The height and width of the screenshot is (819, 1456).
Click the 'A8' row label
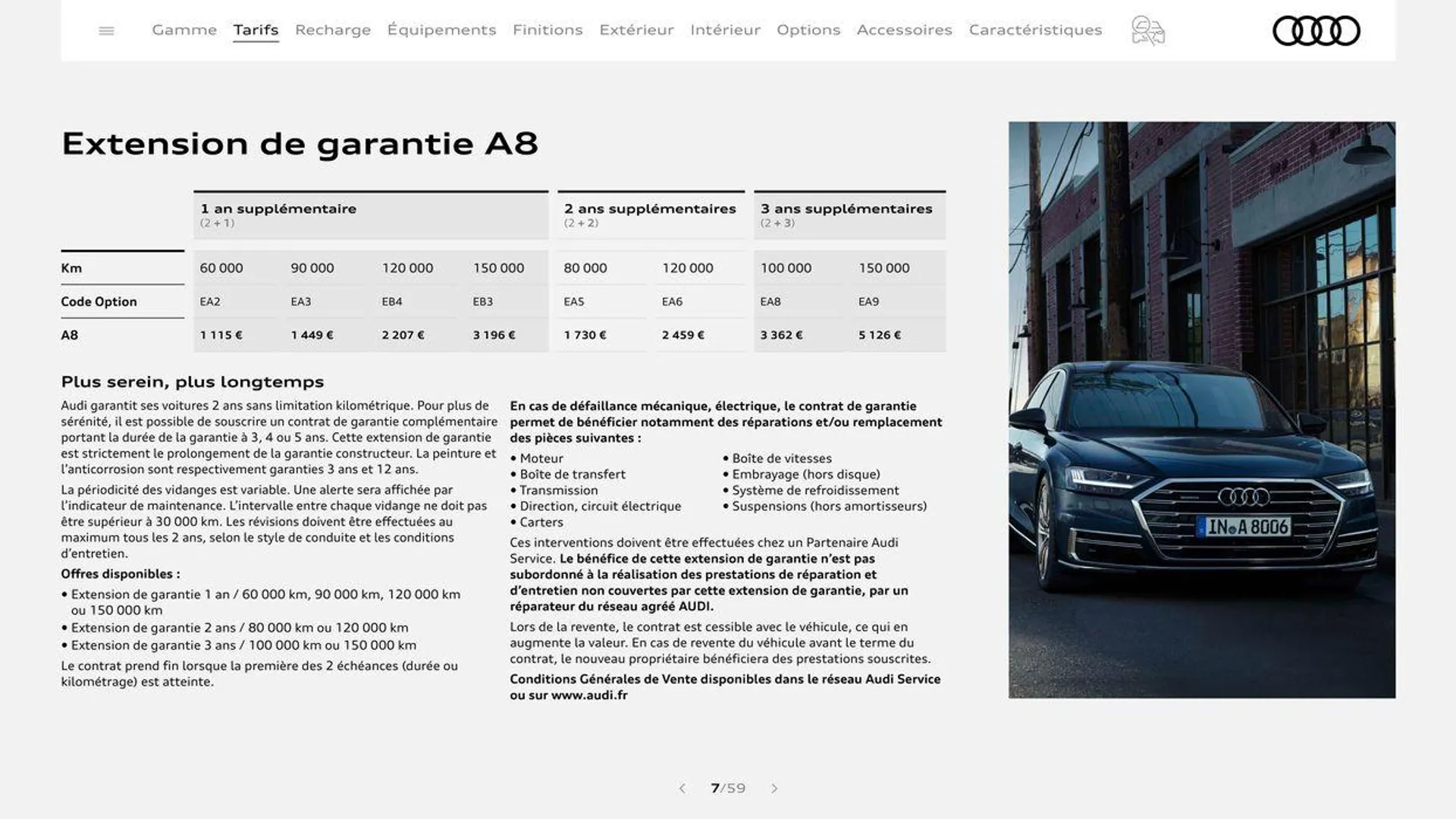[70, 335]
